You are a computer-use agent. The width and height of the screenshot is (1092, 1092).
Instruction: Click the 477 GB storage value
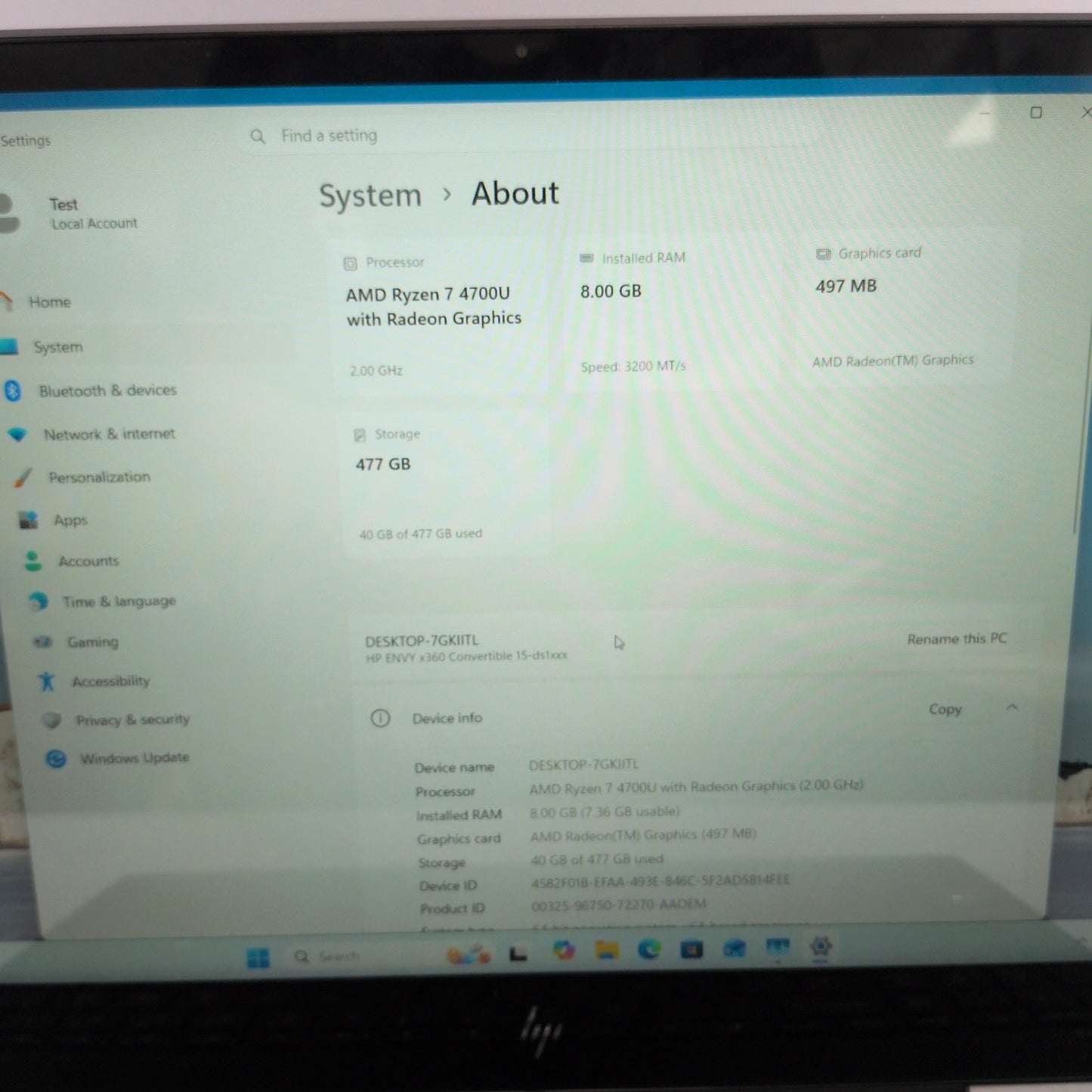click(x=383, y=465)
